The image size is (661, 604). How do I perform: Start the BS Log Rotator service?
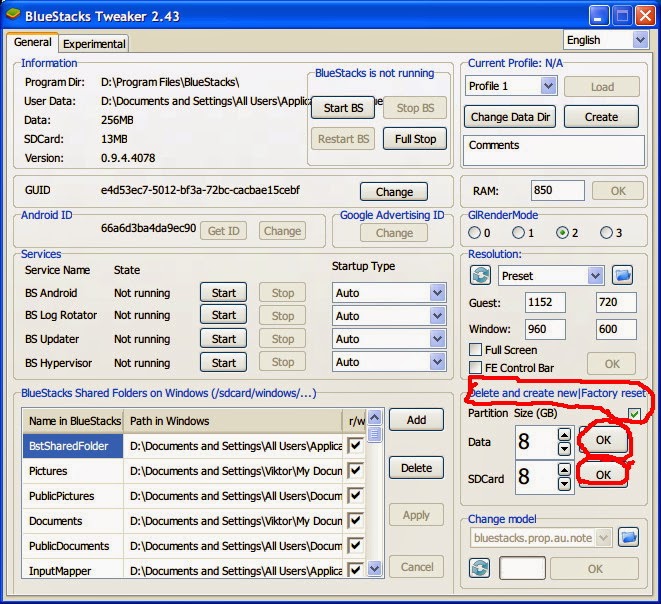pyautogui.click(x=223, y=315)
